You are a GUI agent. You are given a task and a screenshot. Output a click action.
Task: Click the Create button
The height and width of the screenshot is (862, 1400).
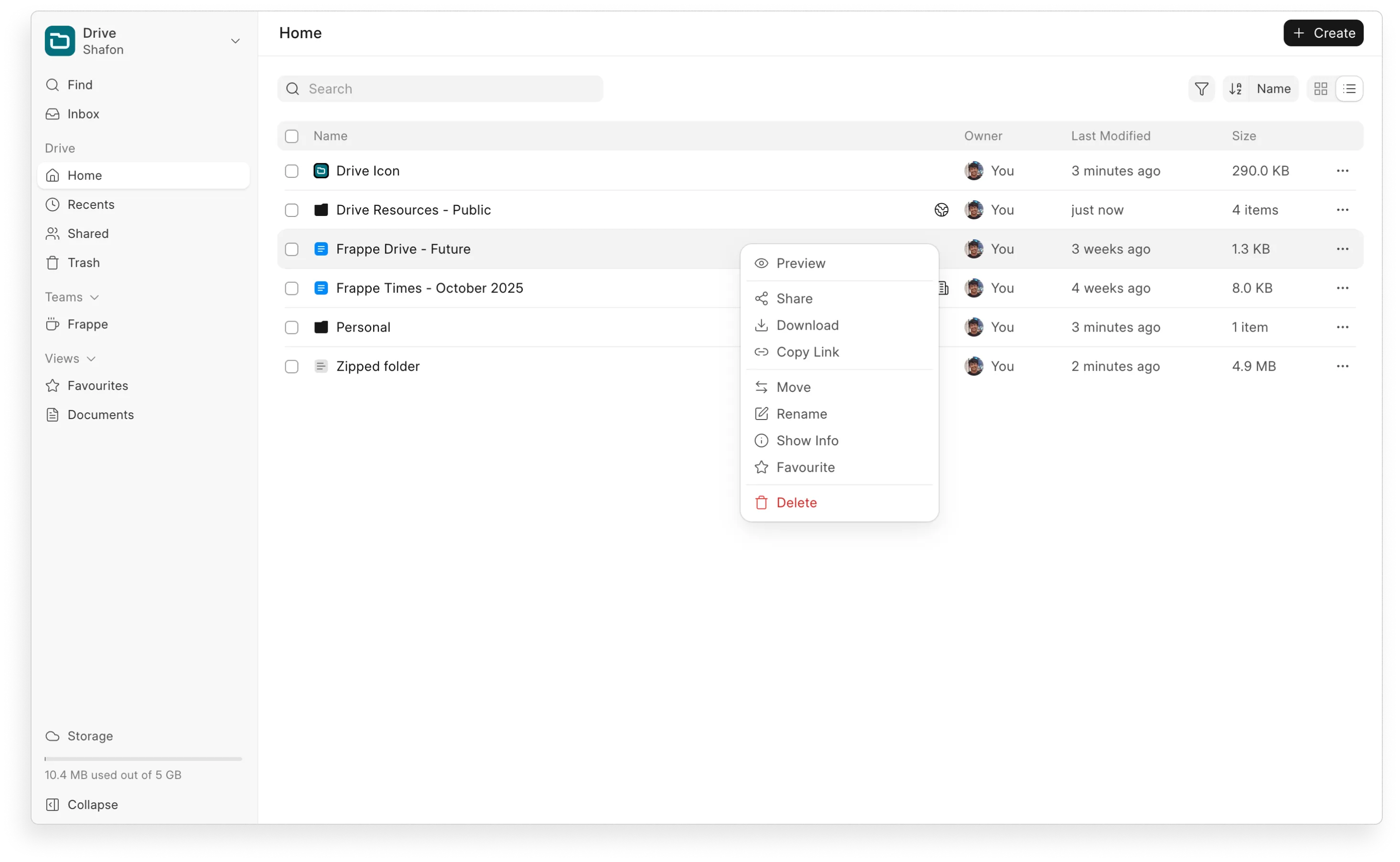[x=1323, y=33]
